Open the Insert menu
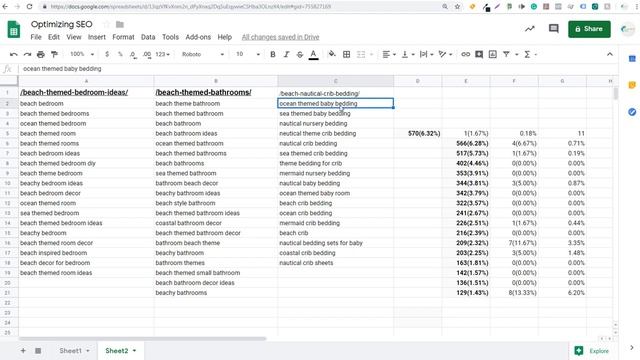This screenshot has width=640, height=360. (97, 37)
